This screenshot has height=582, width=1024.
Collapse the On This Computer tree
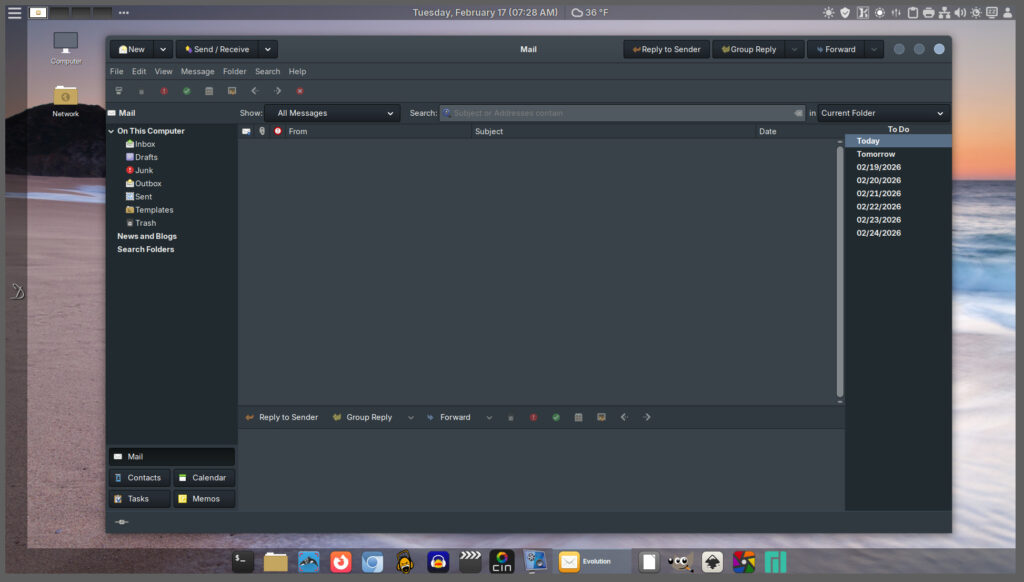111,131
